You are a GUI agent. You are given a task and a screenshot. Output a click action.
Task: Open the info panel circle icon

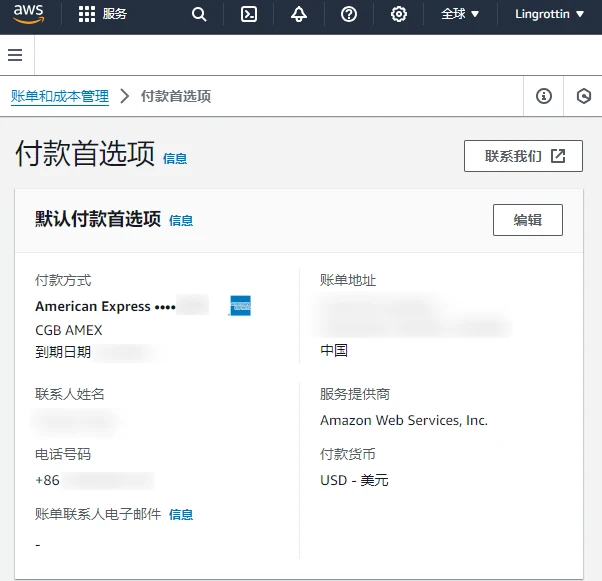coord(544,96)
